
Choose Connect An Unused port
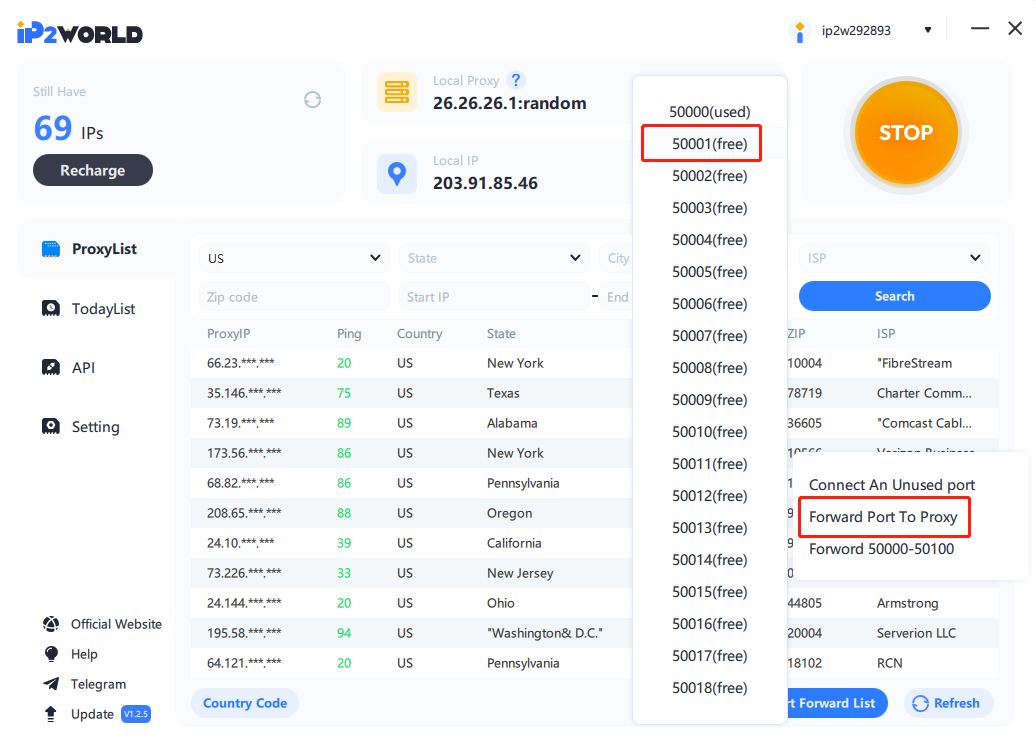pos(892,485)
